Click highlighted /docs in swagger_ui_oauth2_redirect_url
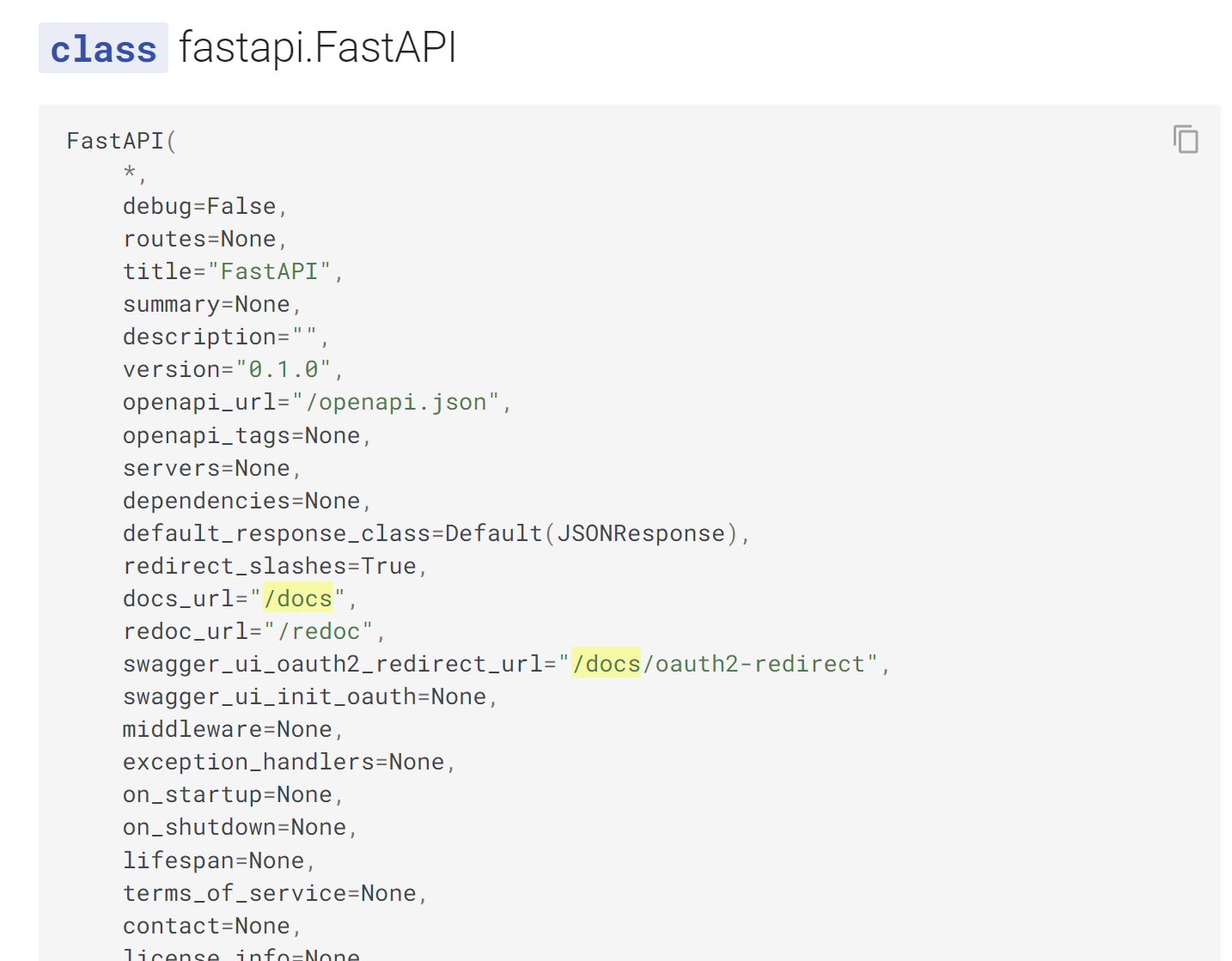Viewport: 1232px width, 961px height. 606,664
